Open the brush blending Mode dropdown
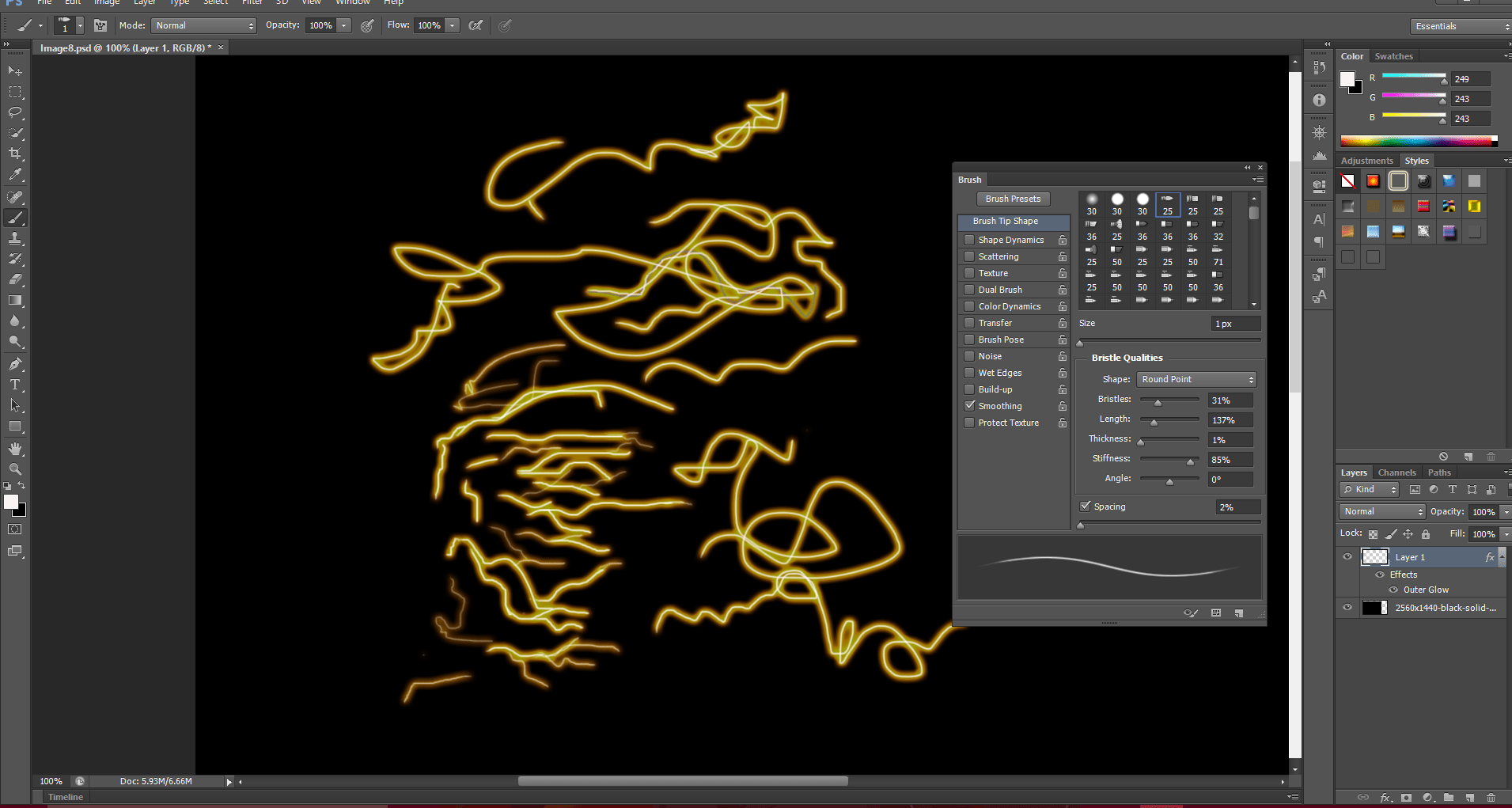The width and height of the screenshot is (1512, 808). pyautogui.click(x=203, y=25)
